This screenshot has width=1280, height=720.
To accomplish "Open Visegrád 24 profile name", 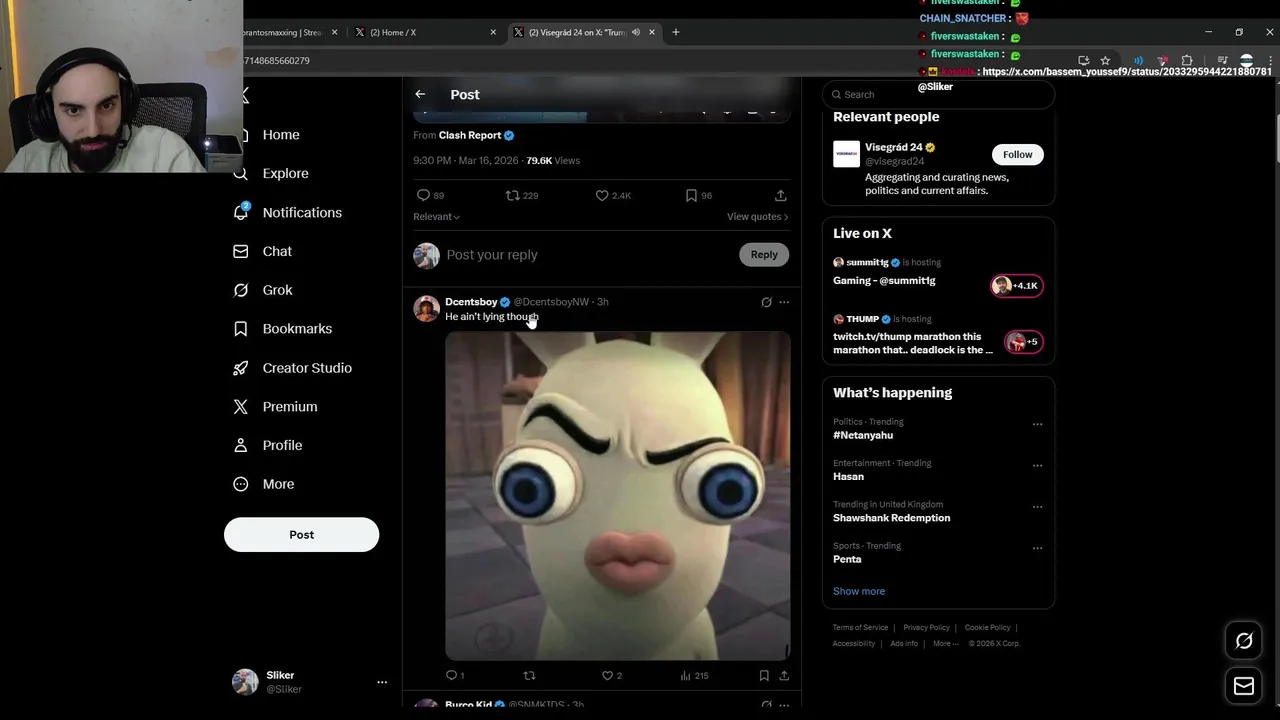I will coord(894,147).
